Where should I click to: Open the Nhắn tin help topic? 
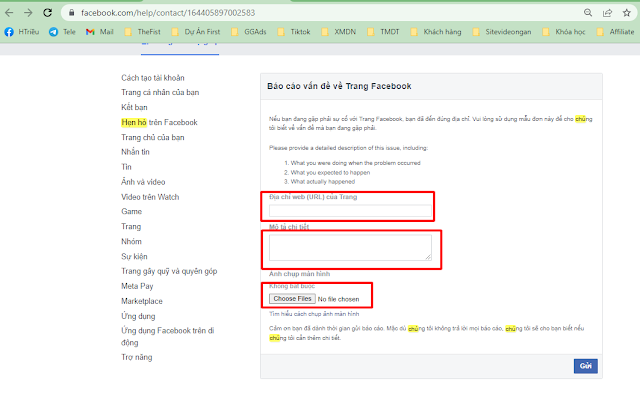135,152
